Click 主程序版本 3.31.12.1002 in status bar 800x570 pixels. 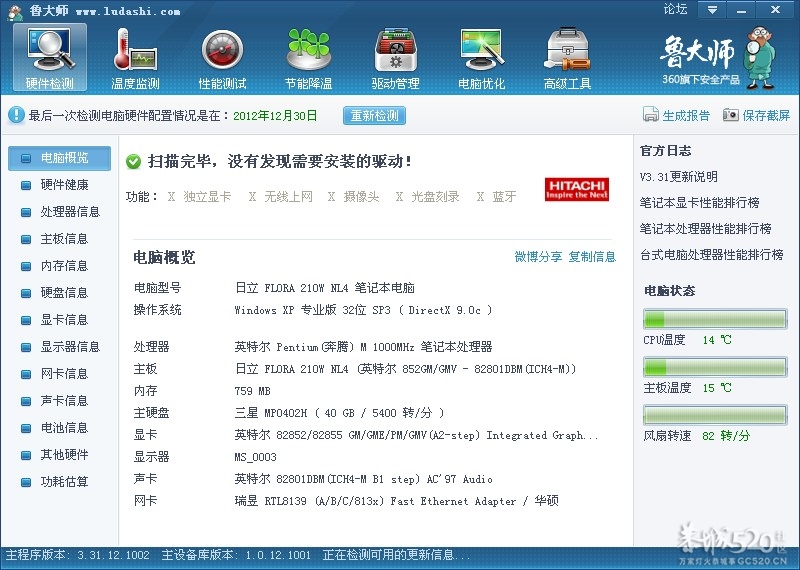point(78,555)
